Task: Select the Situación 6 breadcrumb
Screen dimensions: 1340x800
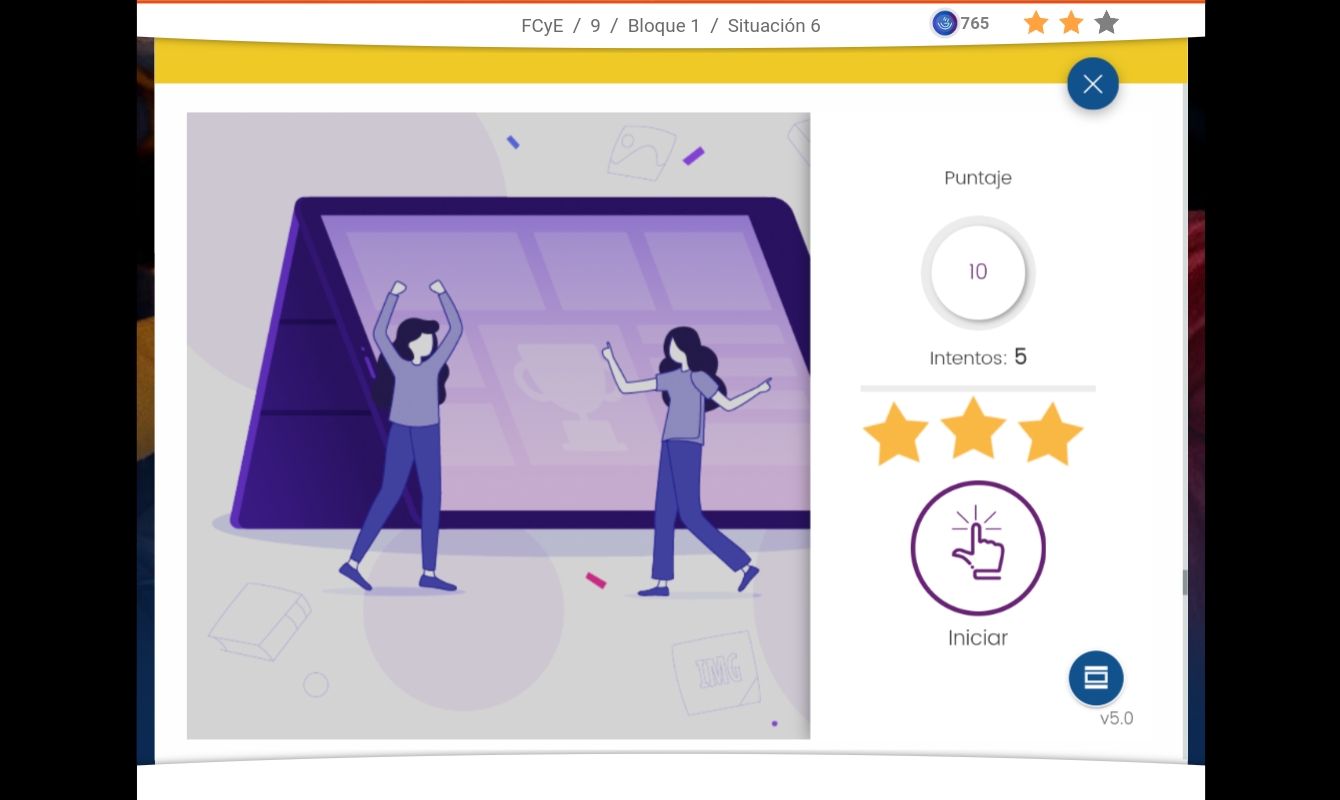Action: (773, 26)
